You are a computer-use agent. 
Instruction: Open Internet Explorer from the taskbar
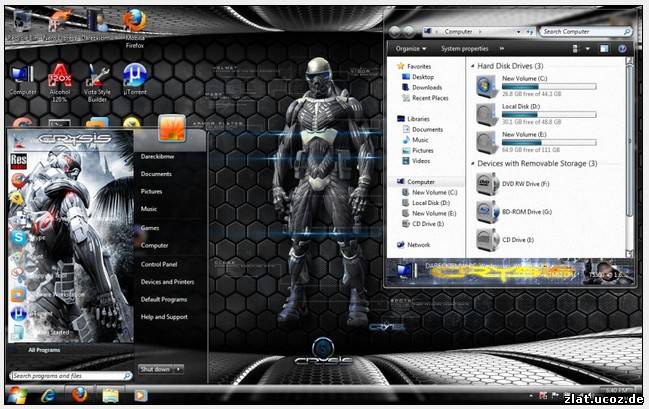49,395
